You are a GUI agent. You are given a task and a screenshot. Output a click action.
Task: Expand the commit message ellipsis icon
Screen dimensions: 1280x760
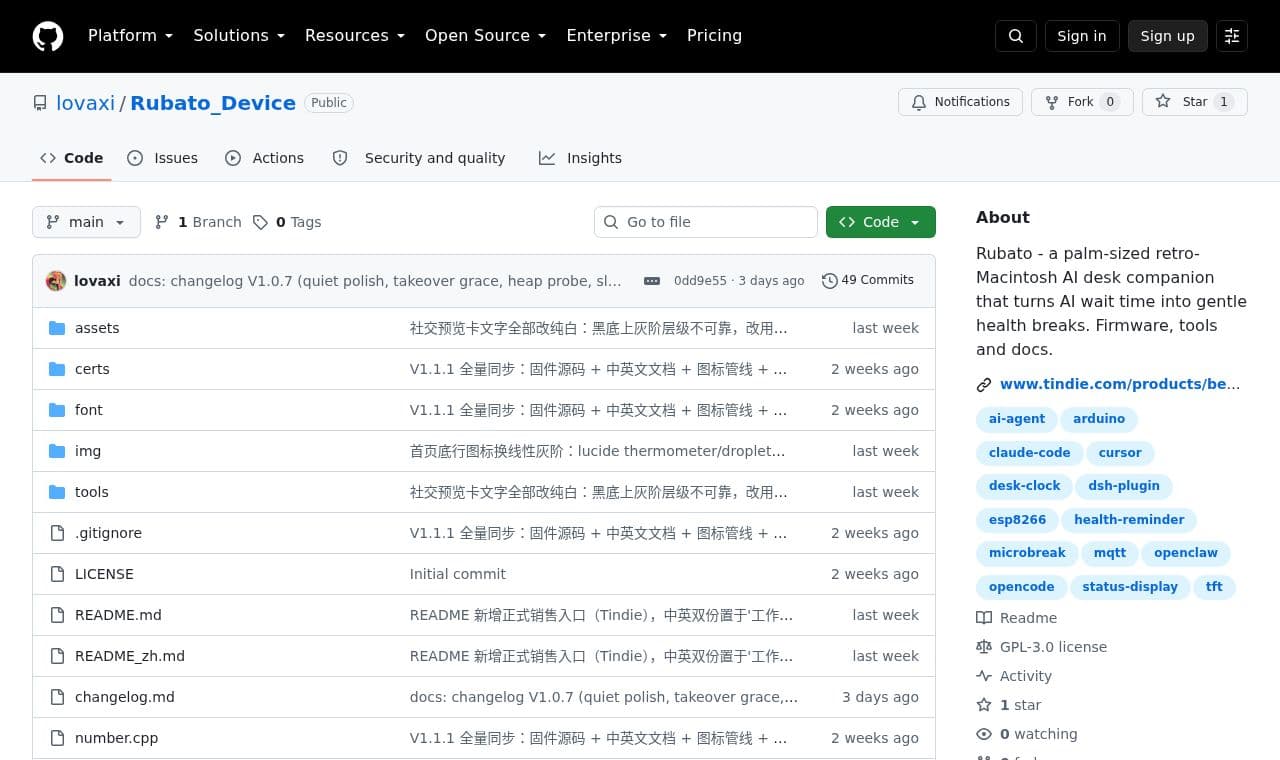[x=652, y=281]
